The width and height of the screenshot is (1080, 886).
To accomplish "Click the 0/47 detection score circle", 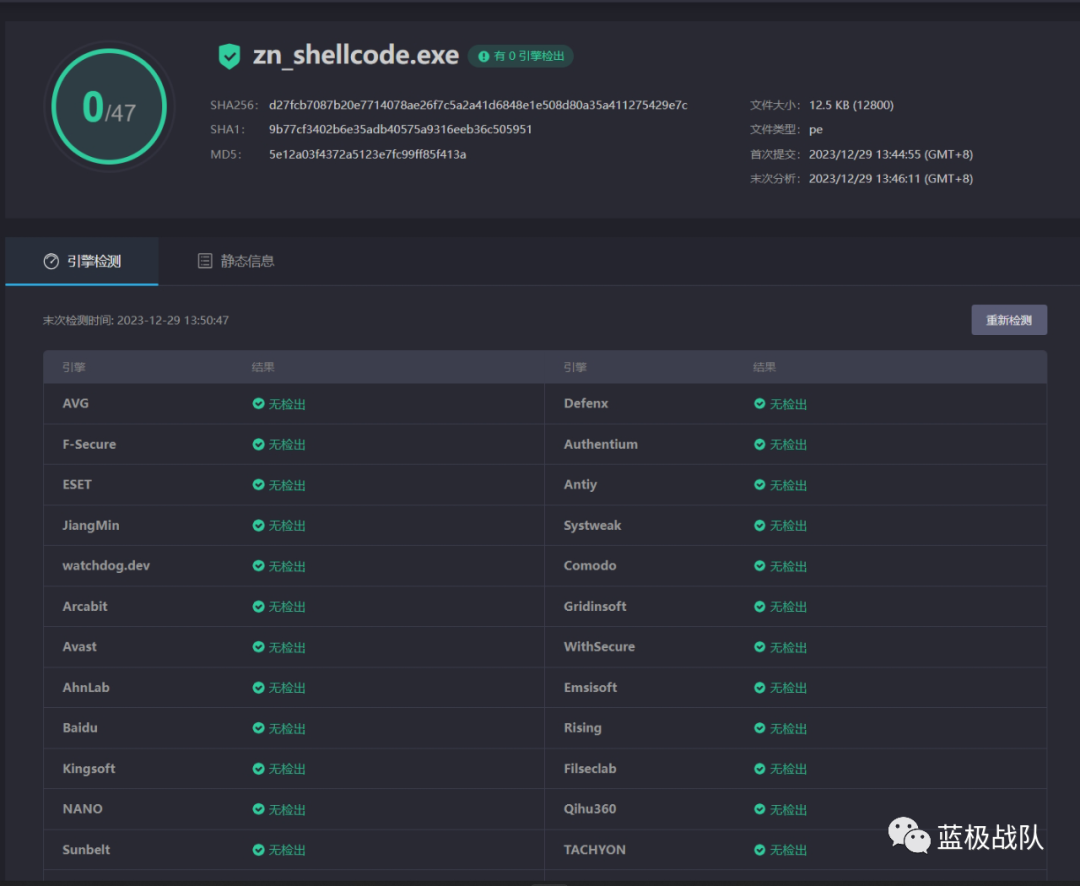I will [109, 106].
